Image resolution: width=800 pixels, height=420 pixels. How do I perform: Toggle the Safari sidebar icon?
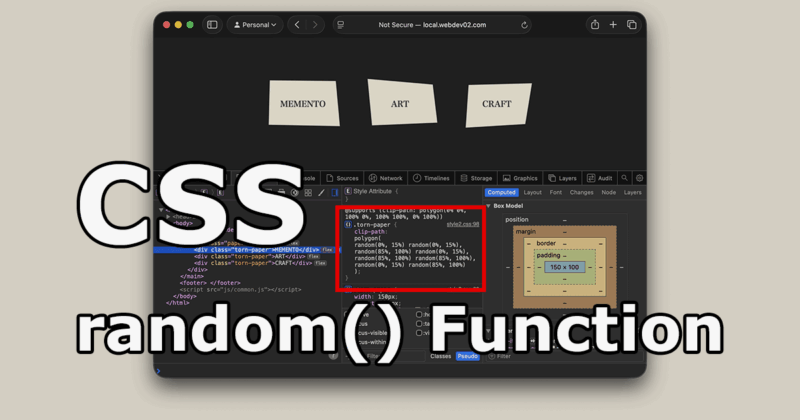pos(212,25)
